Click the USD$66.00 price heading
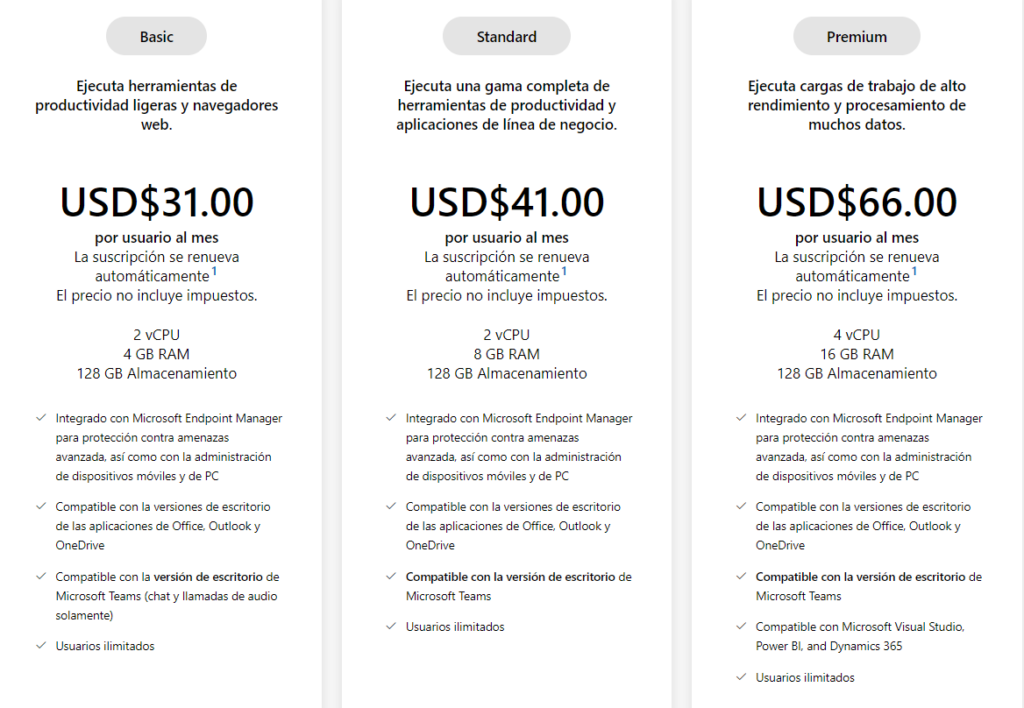This screenshot has height=708, width=1024. pyautogui.click(x=857, y=202)
